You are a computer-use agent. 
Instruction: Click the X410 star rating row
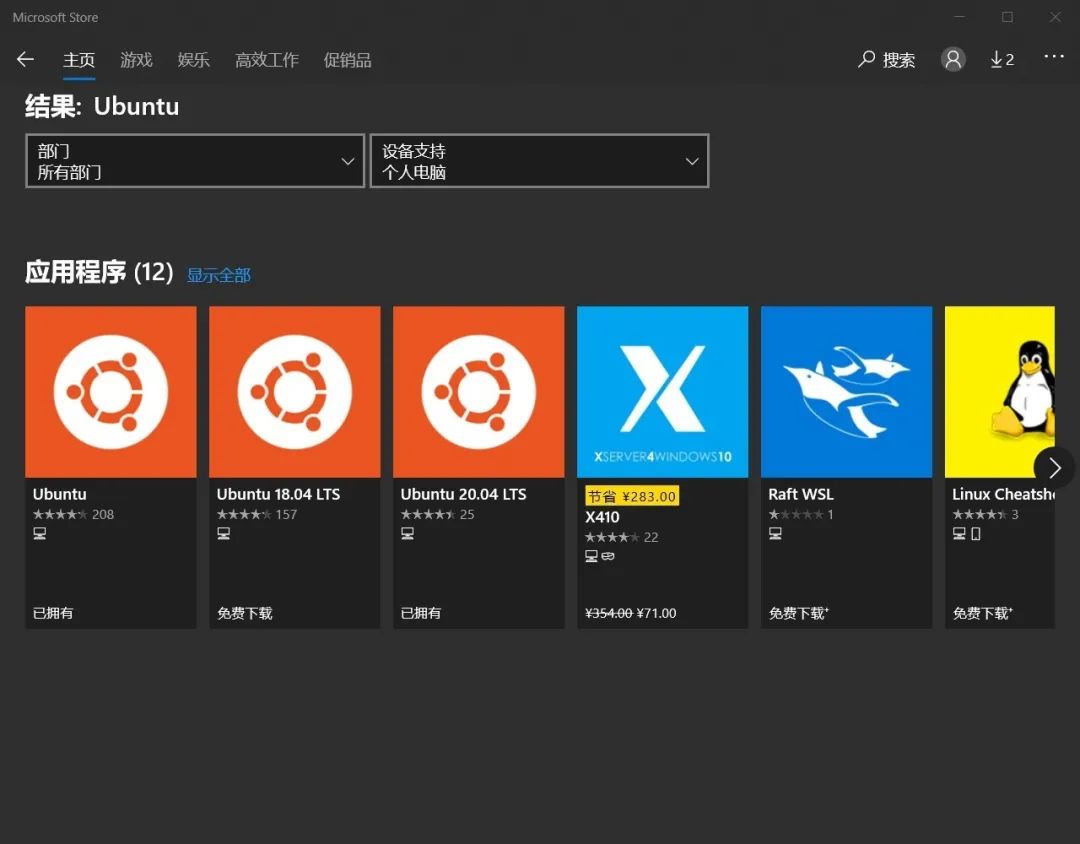coord(622,536)
